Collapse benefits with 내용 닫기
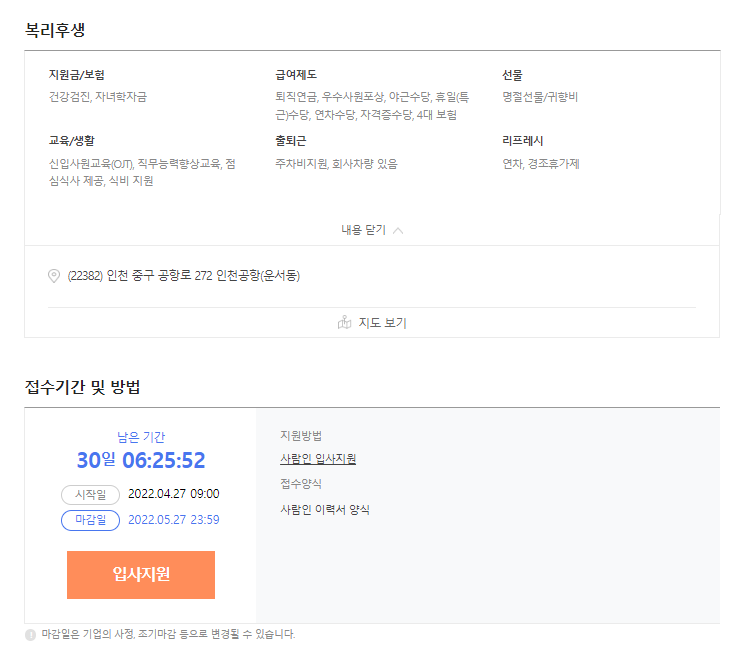Screen dimensions: 744x646 (372, 230)
